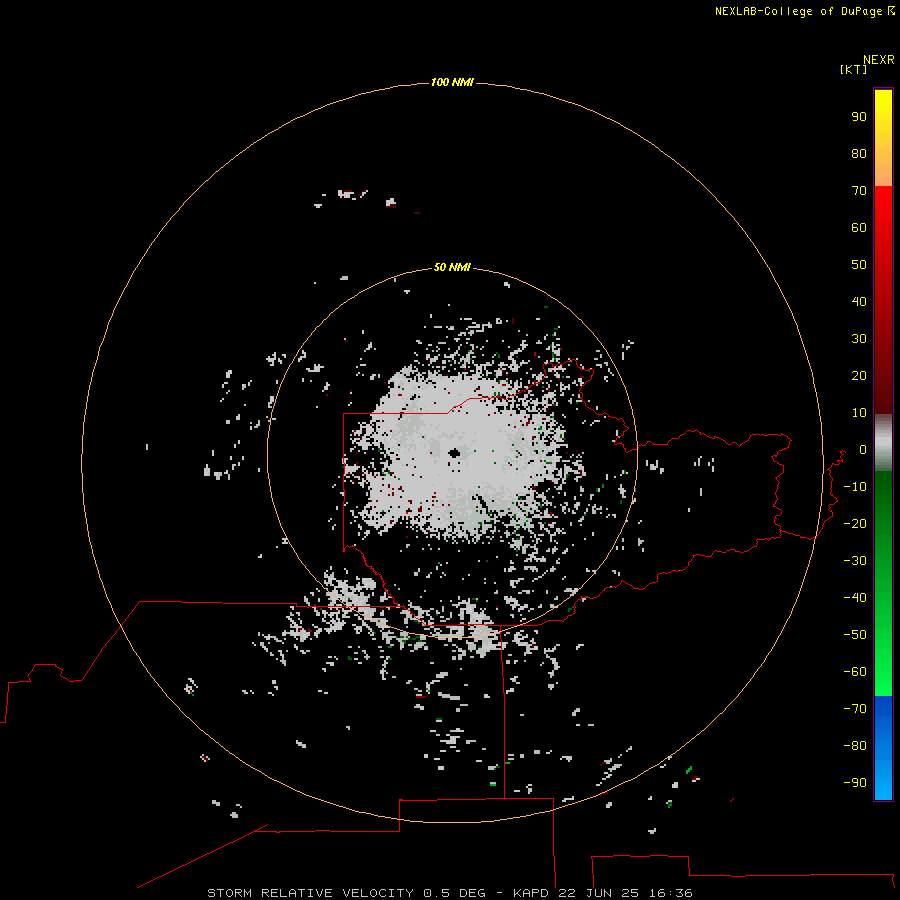
Task: Click the 80 value on the velocity scale
Action: (859, 154)
